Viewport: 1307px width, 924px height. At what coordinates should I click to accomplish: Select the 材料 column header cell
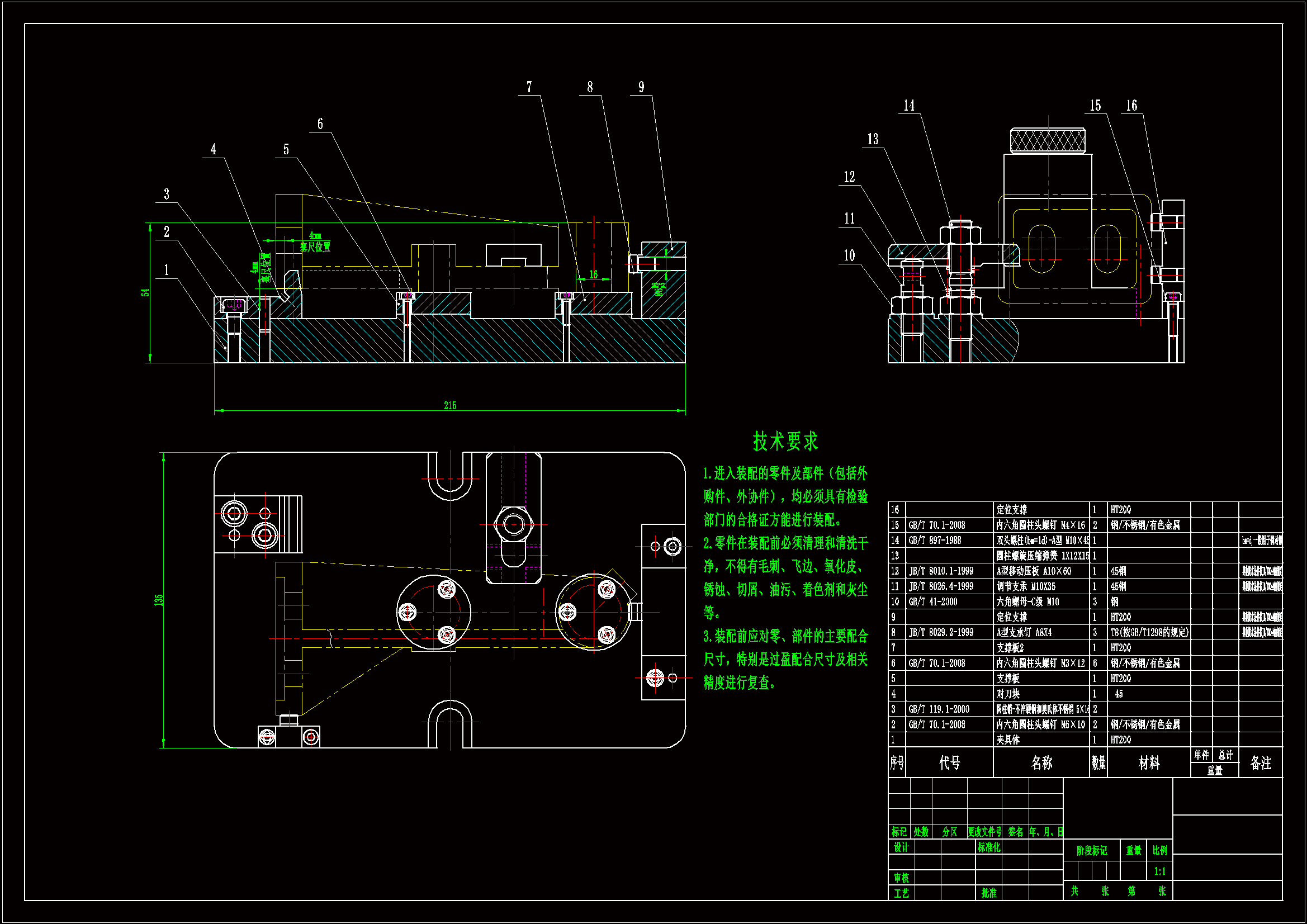(1149, 763)
